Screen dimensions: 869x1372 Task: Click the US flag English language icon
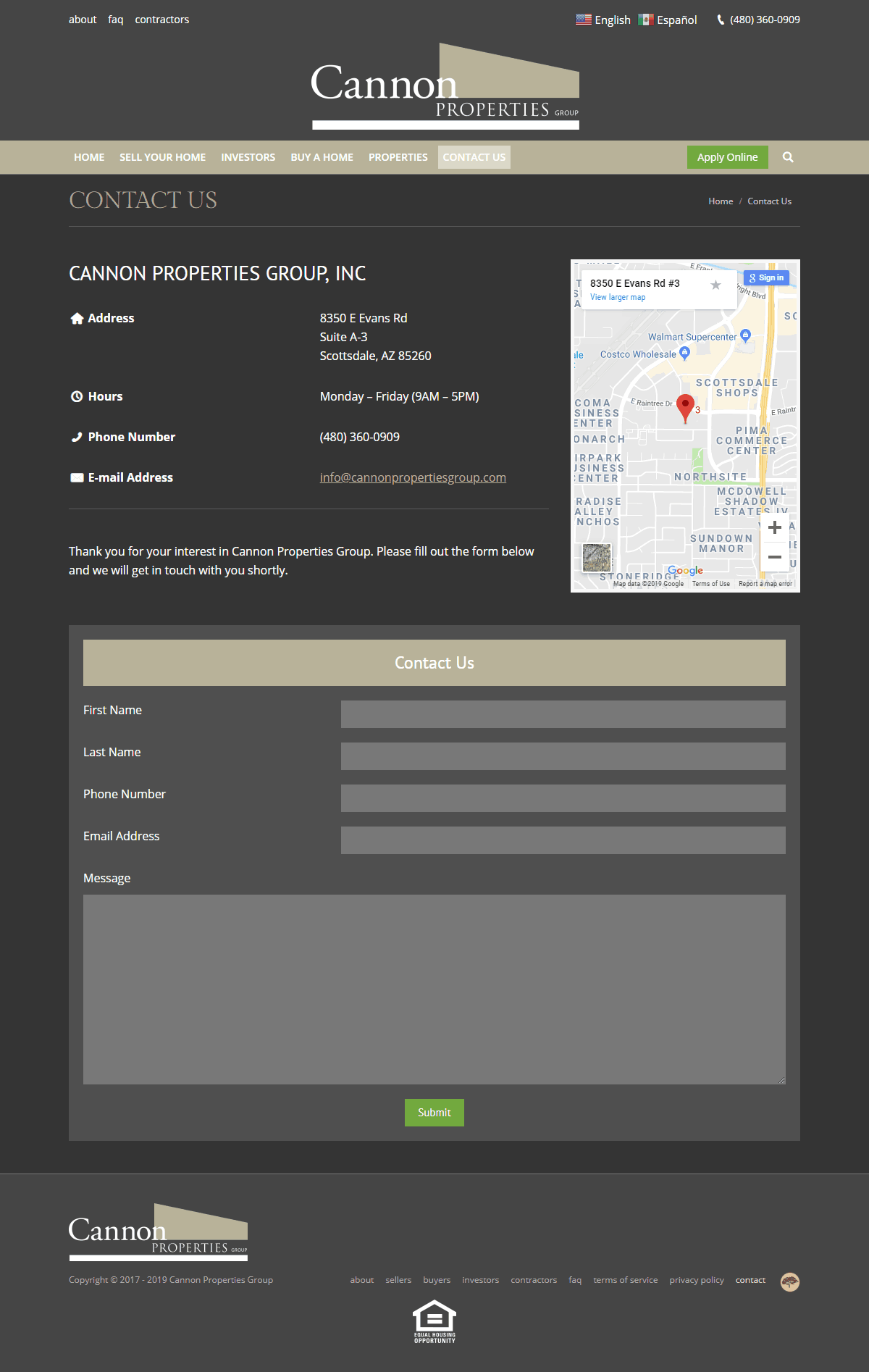[x=584, y=20]
